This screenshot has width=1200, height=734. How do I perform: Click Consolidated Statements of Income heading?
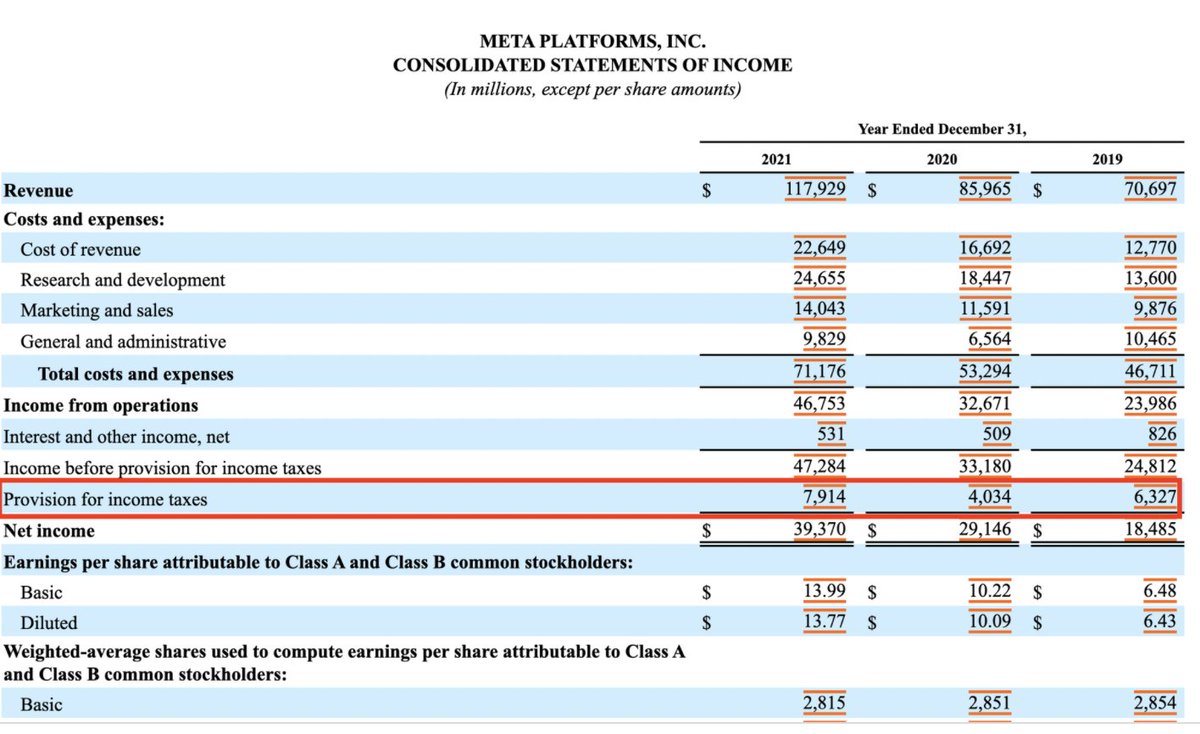(593, 66)
